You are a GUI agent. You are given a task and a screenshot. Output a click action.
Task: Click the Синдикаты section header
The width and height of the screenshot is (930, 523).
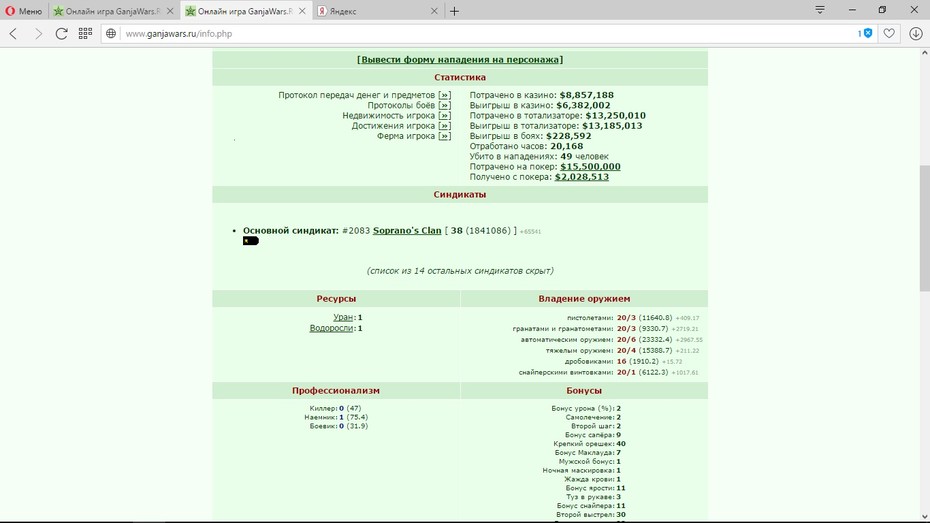(460, 194)
